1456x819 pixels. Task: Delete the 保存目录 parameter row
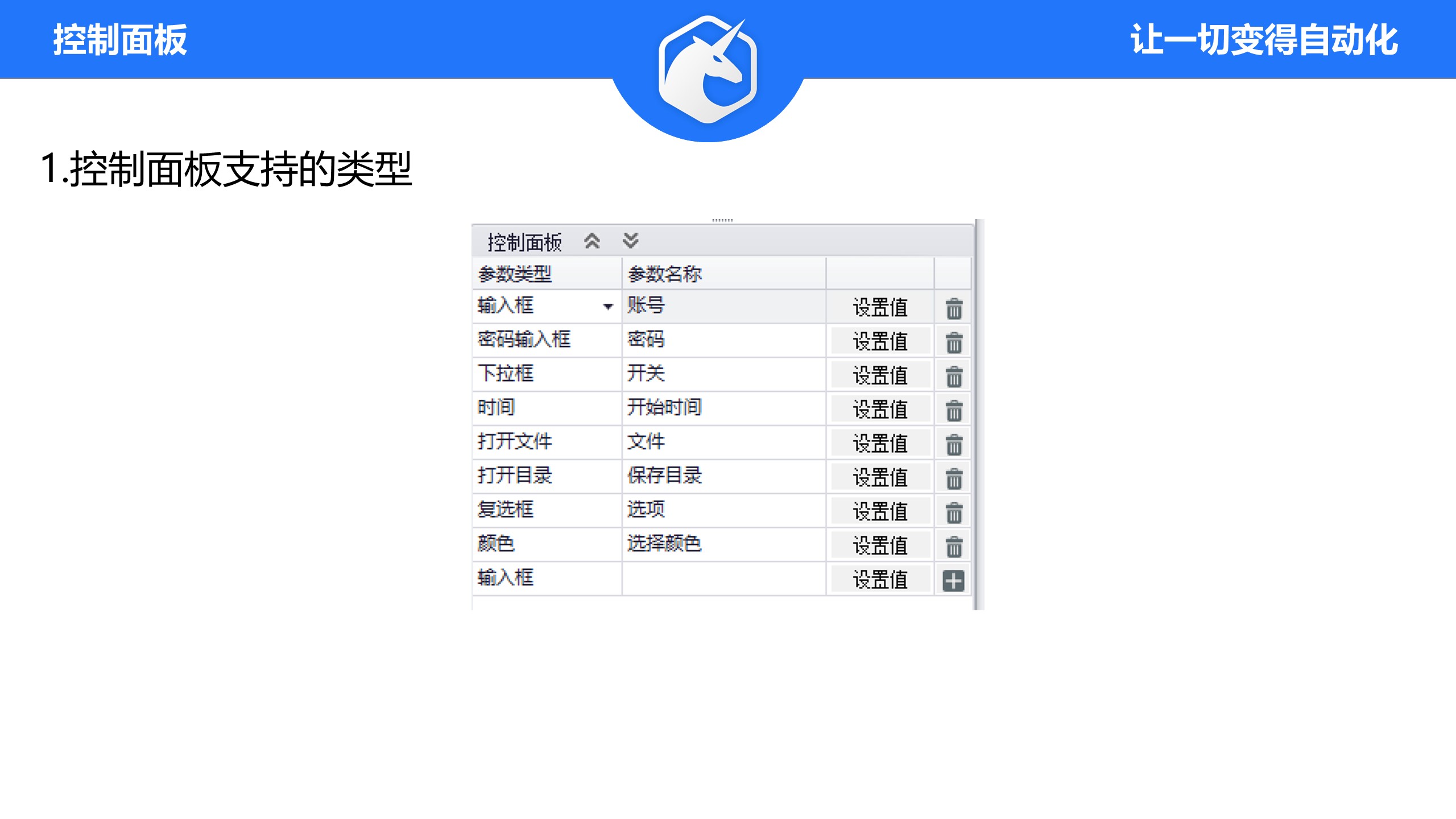click(954, 478)
